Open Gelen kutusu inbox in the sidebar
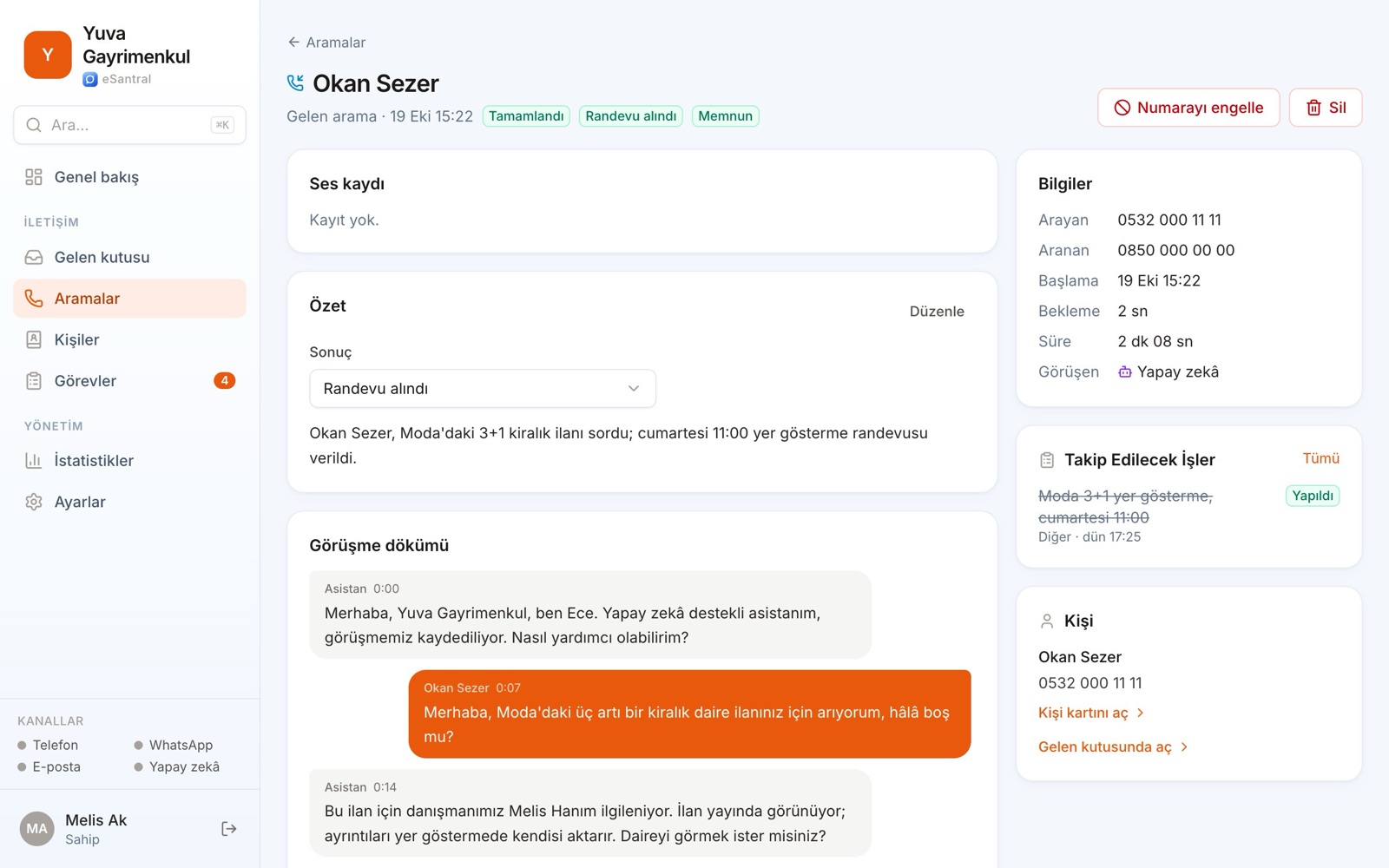 click(129, 257)
